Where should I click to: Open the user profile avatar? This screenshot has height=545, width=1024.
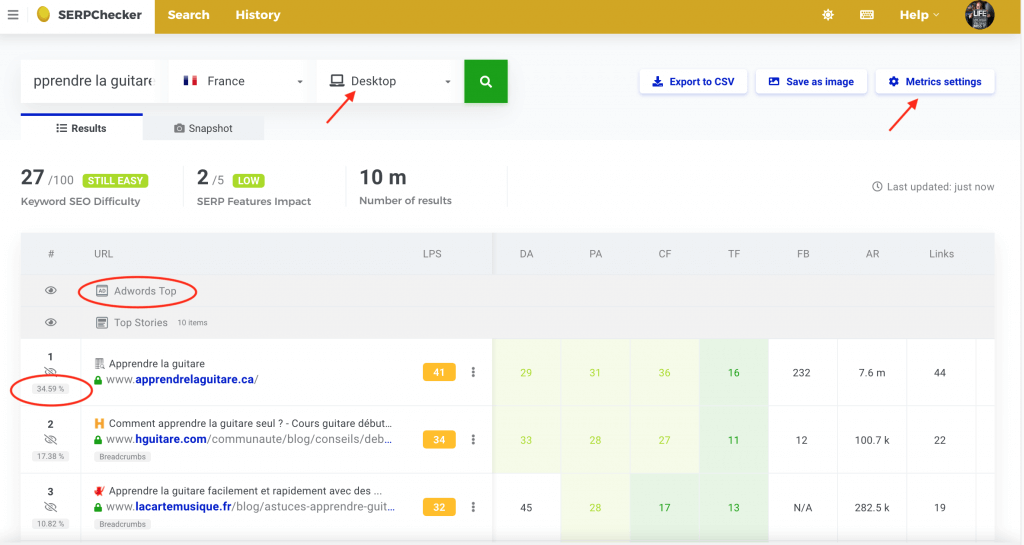coord(980,14)
